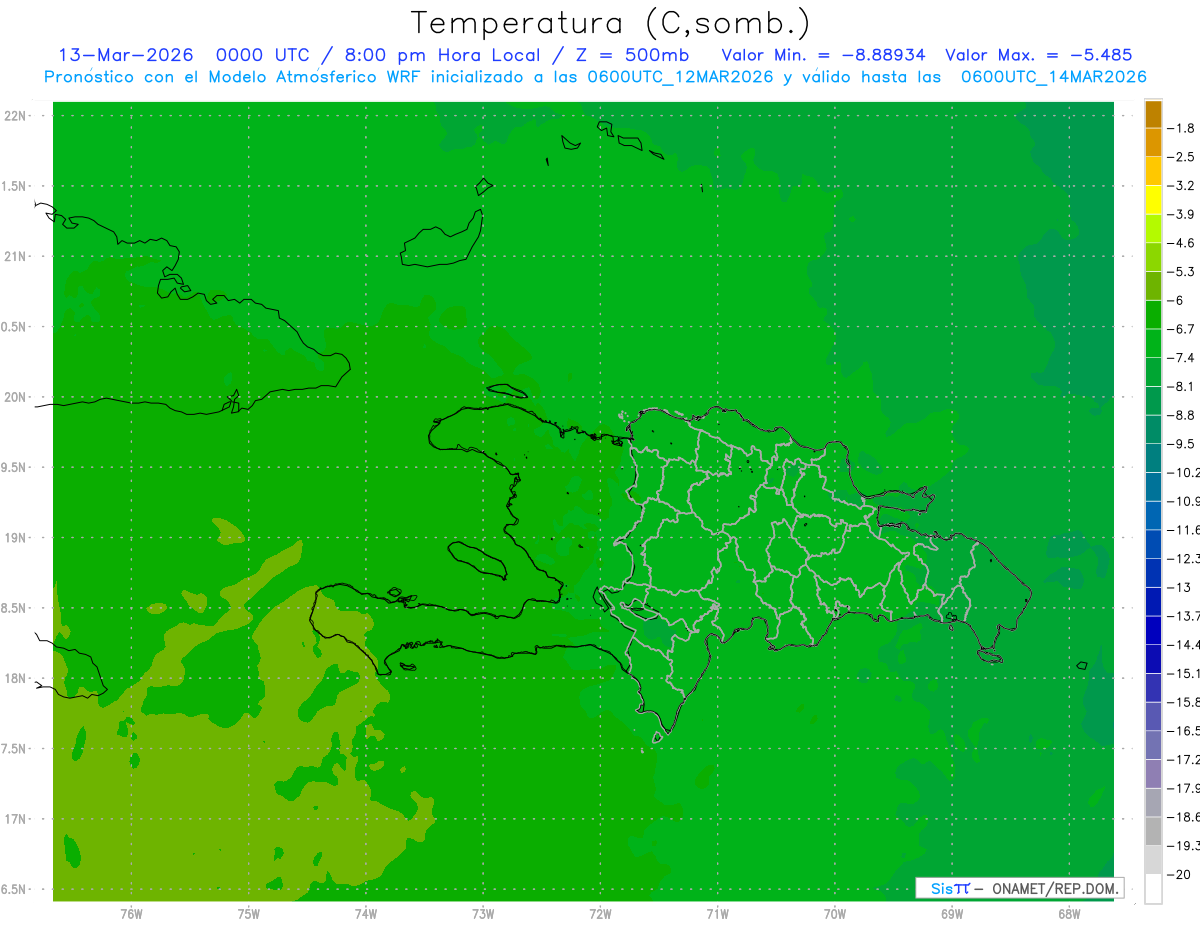Click the '21N' latitude label
The width and height of the screenshot is (1200, 927).
15,256
